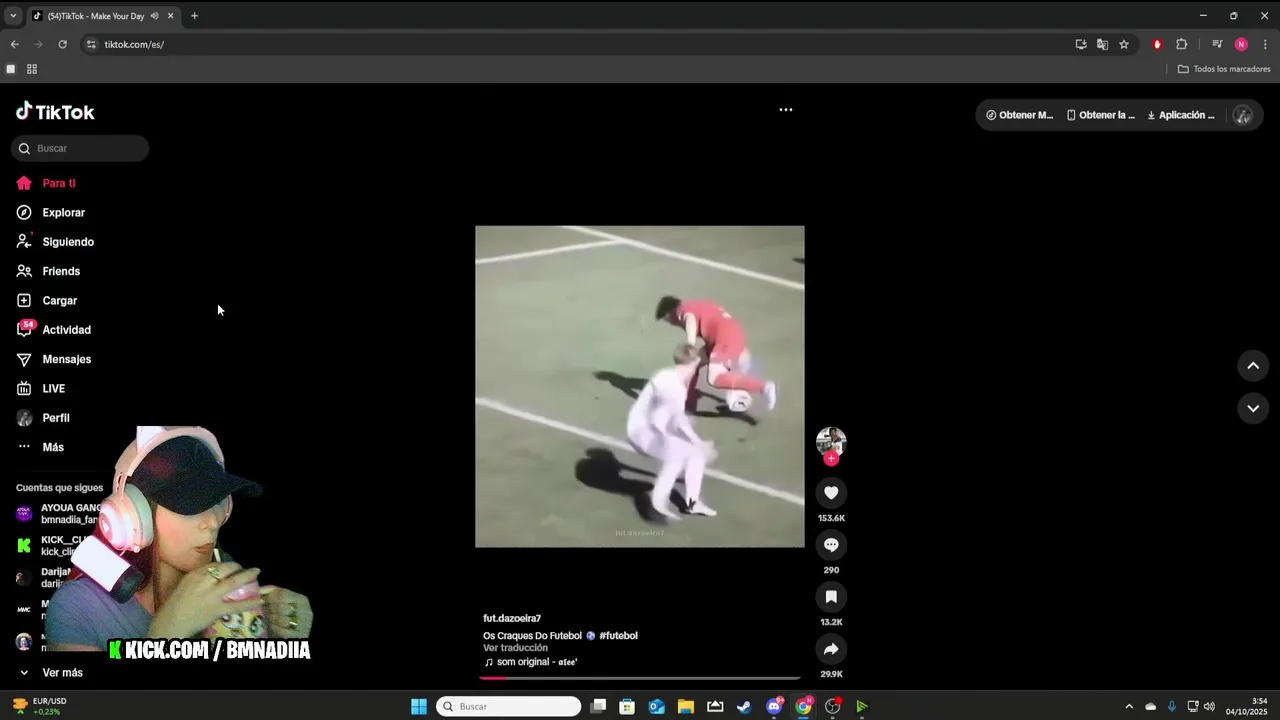Like the video with the heart icon
The height and width of the screenshot is (720, 1280).
(x=831, y=493)
